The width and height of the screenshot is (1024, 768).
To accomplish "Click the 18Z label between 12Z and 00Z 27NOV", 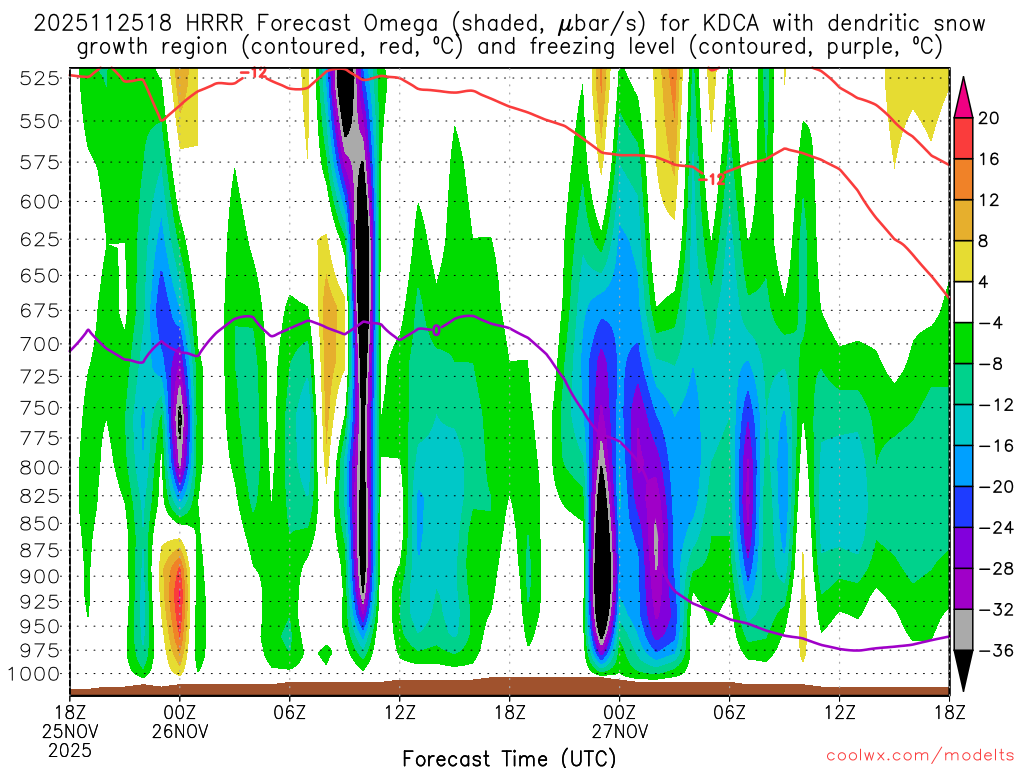I will (x=510, y=712).
